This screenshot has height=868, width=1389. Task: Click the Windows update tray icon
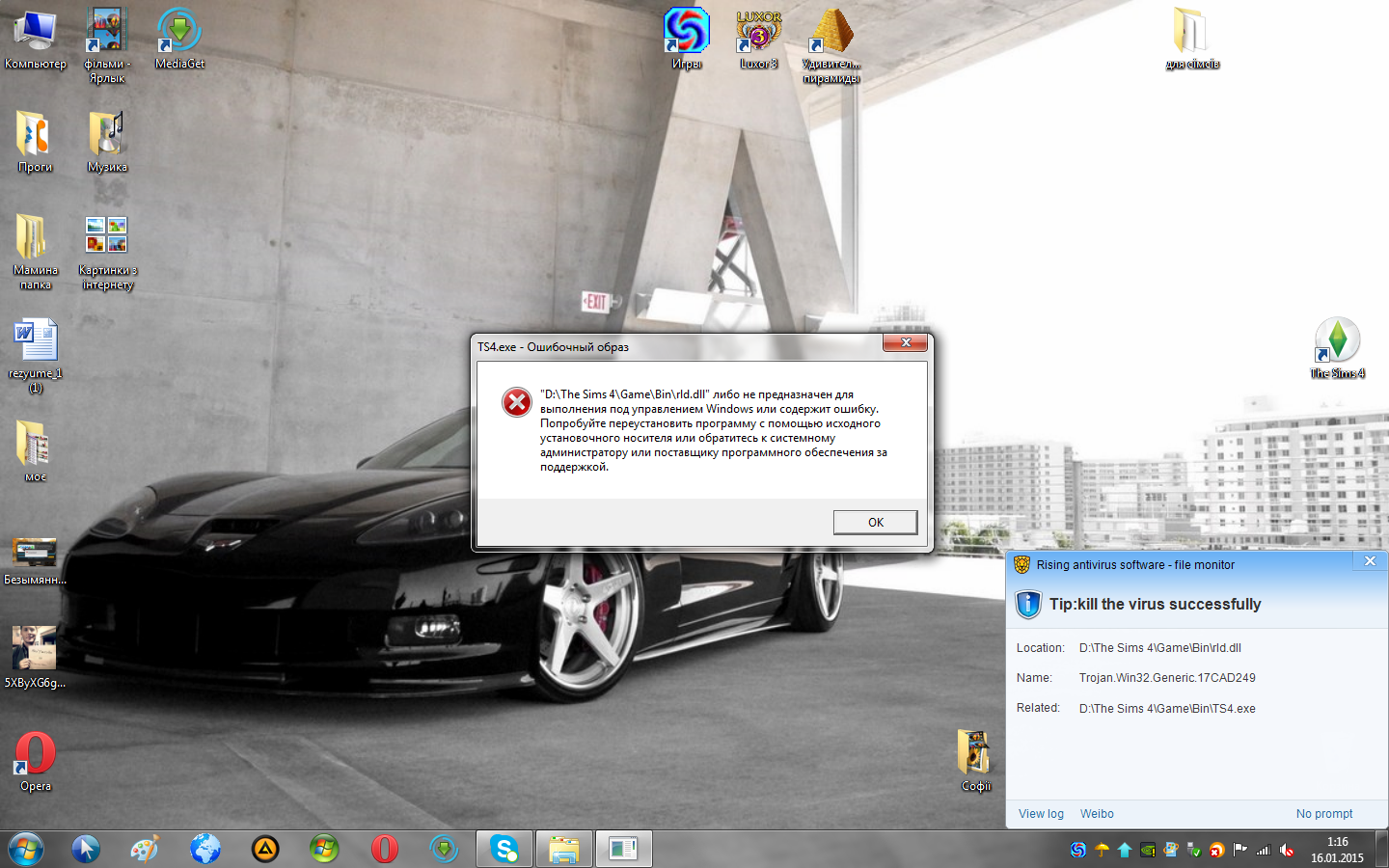point(1171,850)
